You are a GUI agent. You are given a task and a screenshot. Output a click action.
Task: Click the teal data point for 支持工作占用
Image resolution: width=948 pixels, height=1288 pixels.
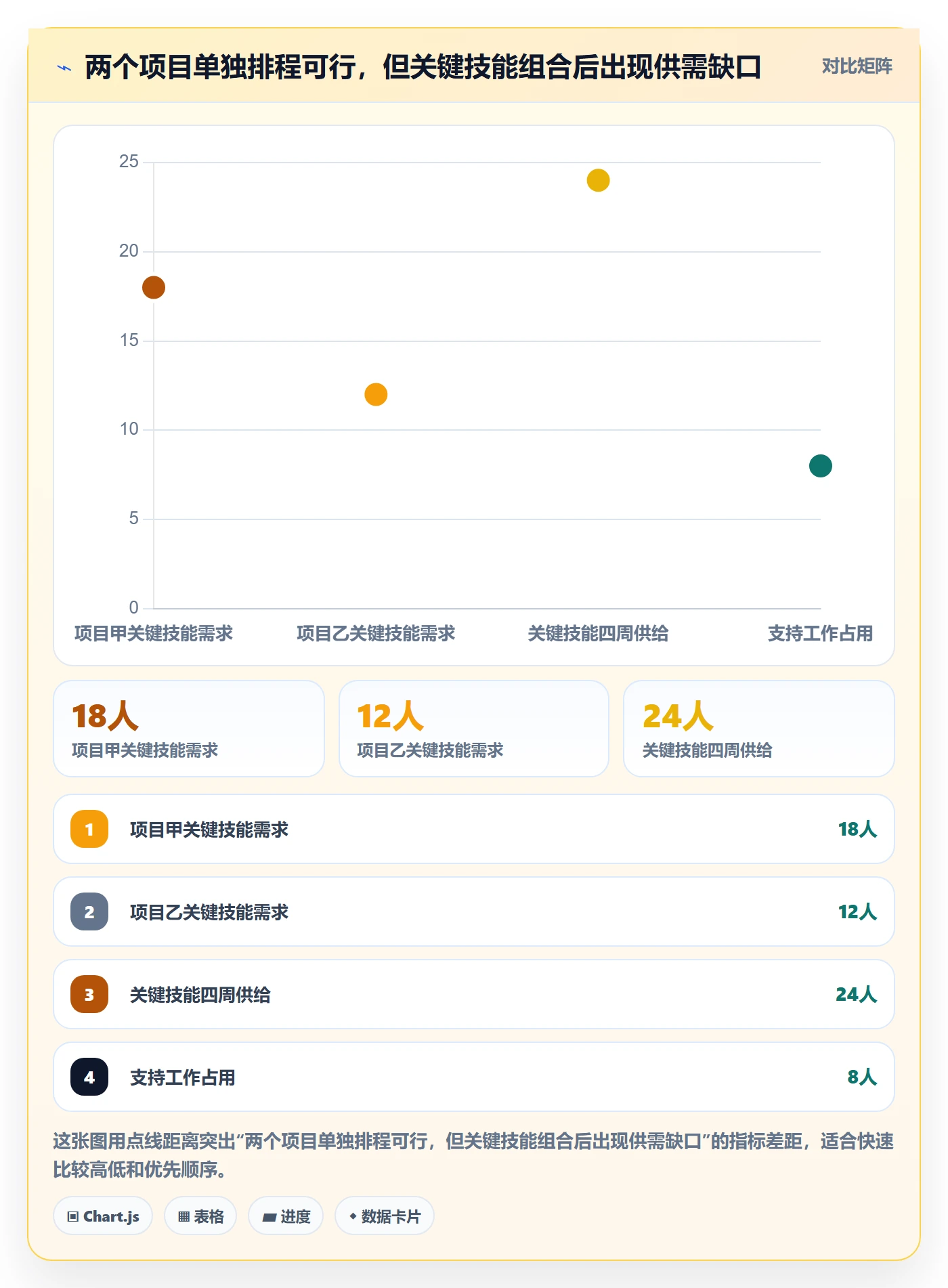pos(821,466)
